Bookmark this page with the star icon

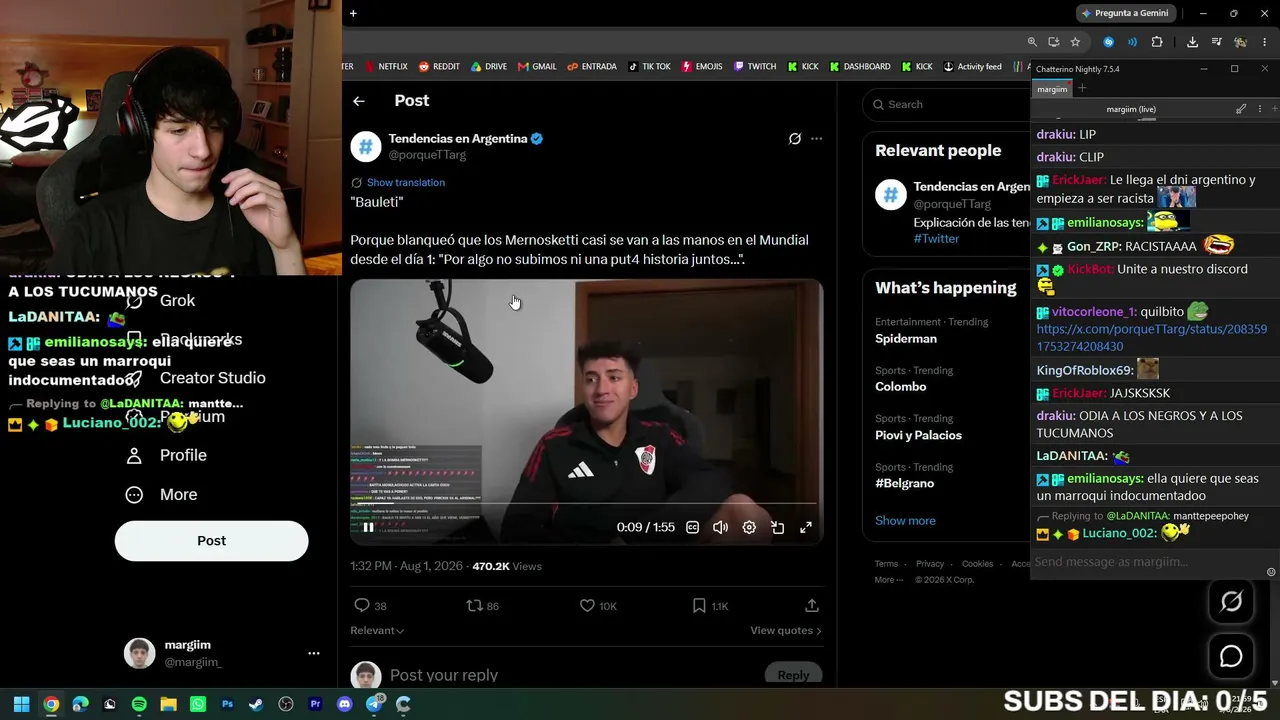[x=1075, y=42]
